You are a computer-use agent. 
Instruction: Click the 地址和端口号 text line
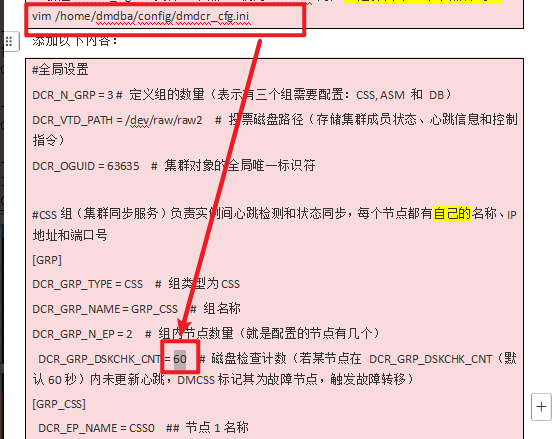(x=70, y=235)
